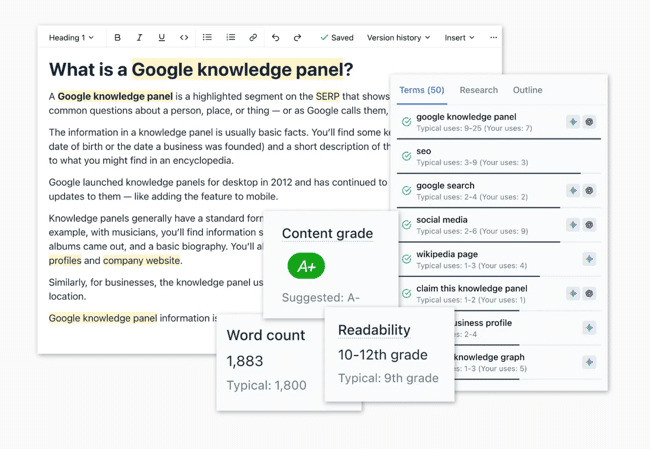
Task: Insert a hyperlink
Action: click(x=253, y=37)
